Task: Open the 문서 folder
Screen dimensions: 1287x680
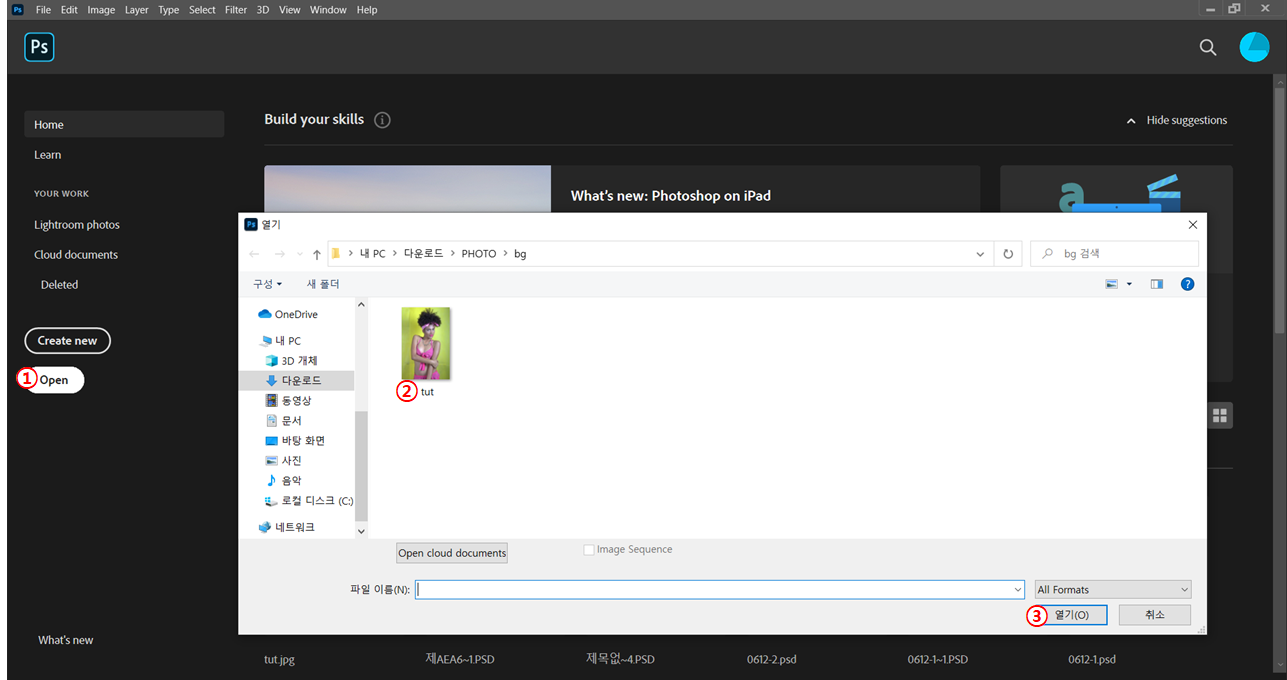Action: (x=283, y=421)
